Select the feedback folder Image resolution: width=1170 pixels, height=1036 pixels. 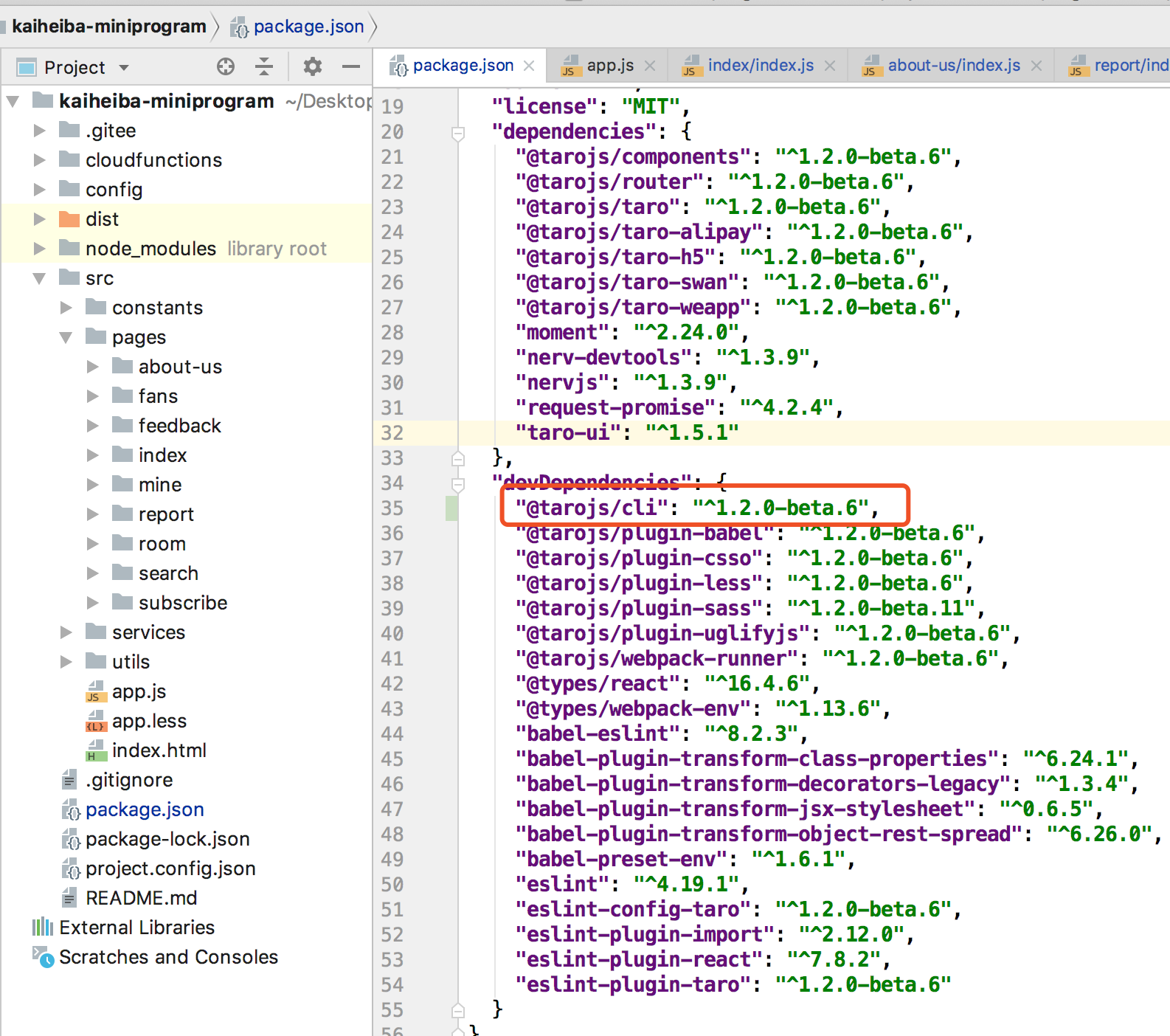click(x=179, y=426)
